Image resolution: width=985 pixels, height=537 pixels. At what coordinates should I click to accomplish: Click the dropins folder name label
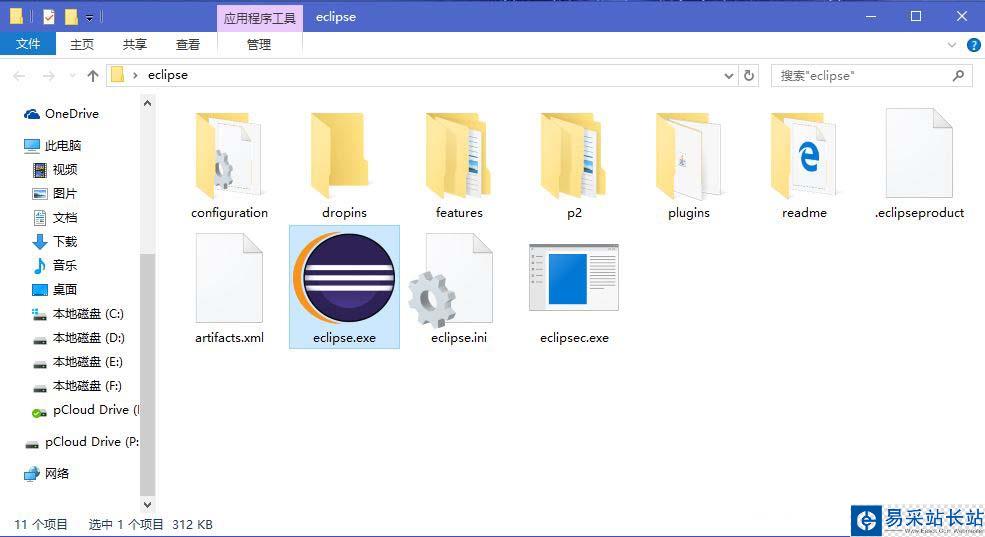tap(344, 213)
